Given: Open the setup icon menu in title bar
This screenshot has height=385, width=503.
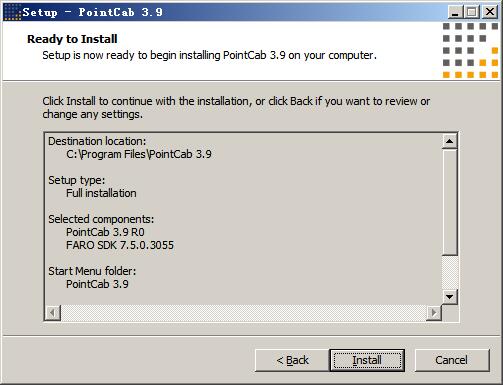Looking at the screenshot, I should click(x=12, y=12).
